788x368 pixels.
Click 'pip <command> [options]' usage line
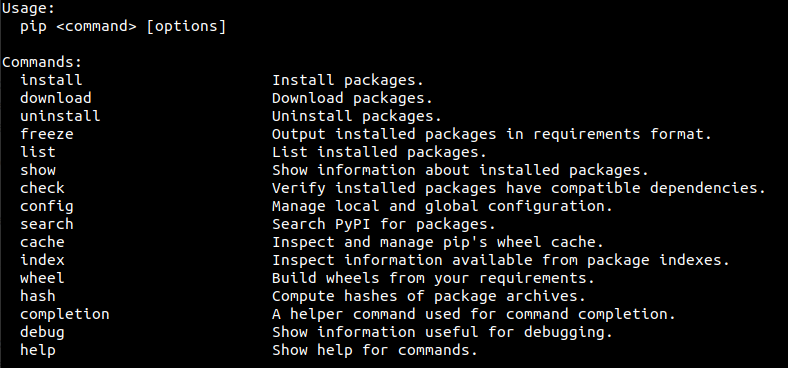coord(123,26)
